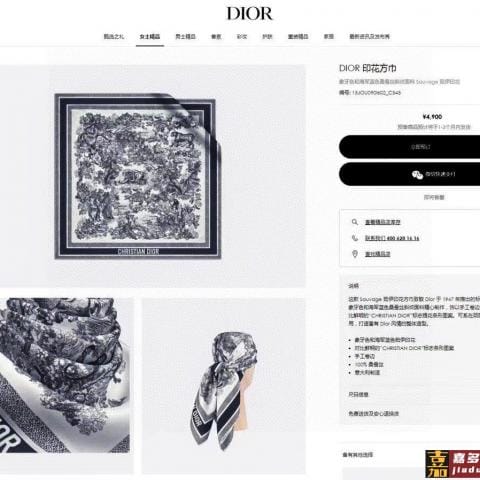Screen dimensions: 480x480
Task: Click the first black pre-order button
Action: [410, 147]
